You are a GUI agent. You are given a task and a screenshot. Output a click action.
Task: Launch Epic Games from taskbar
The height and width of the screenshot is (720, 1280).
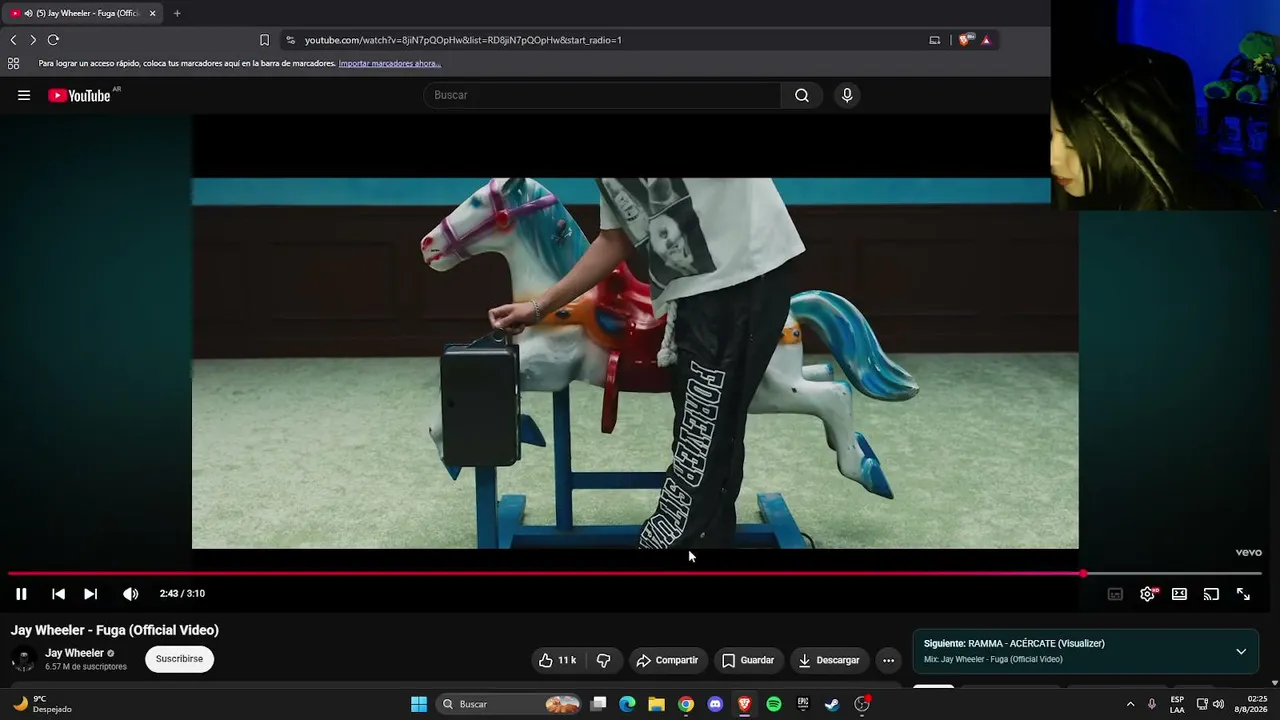[803, 704]
